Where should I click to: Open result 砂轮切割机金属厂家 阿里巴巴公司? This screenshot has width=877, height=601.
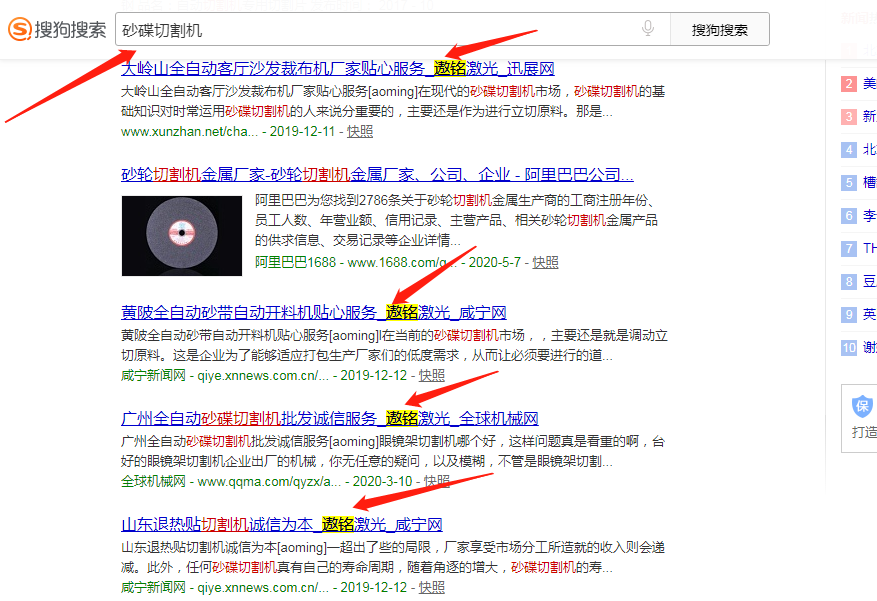(377, 175)
